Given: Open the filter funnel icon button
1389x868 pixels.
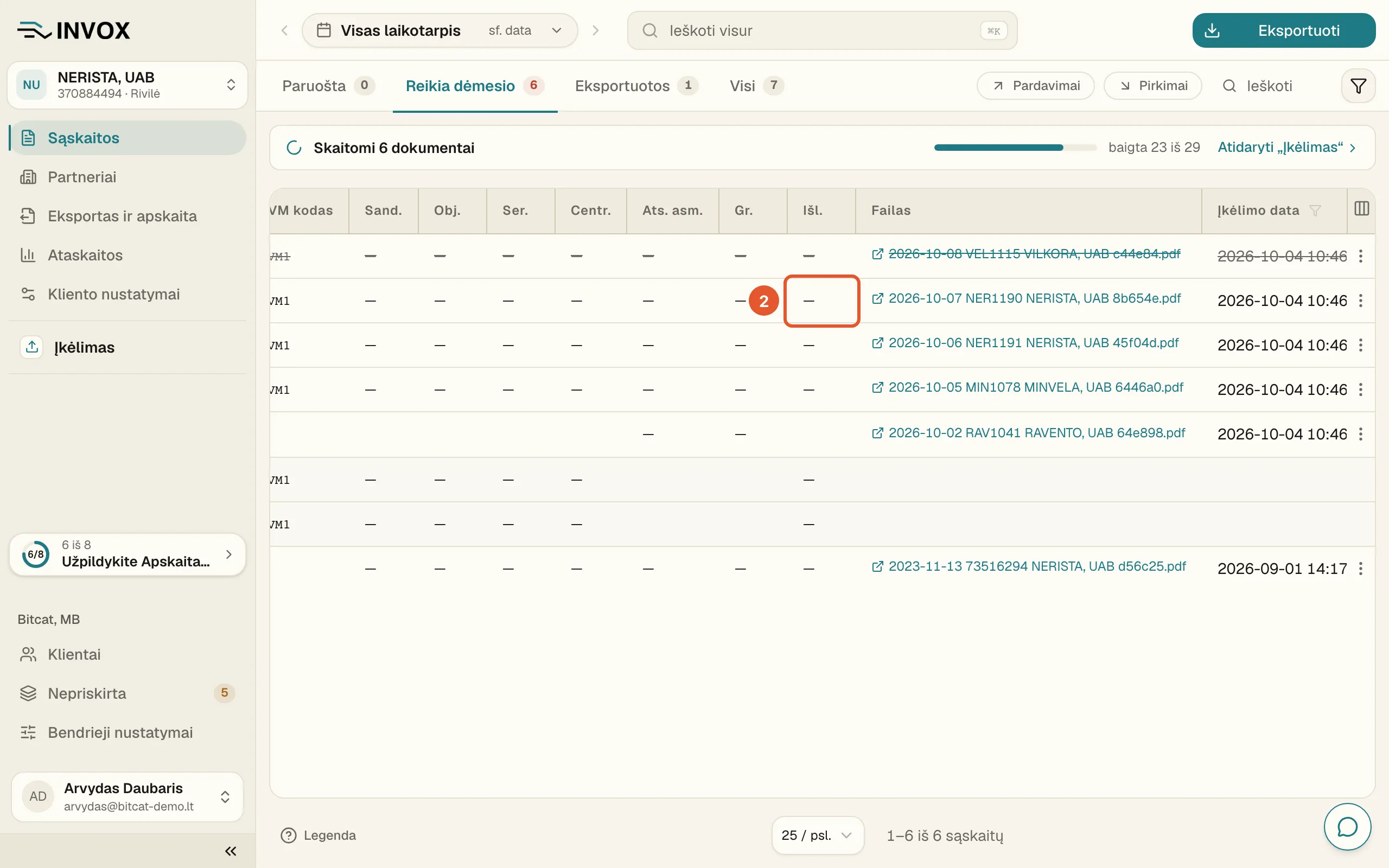Looking at the screenshot, I should [x=1358, y=86].
